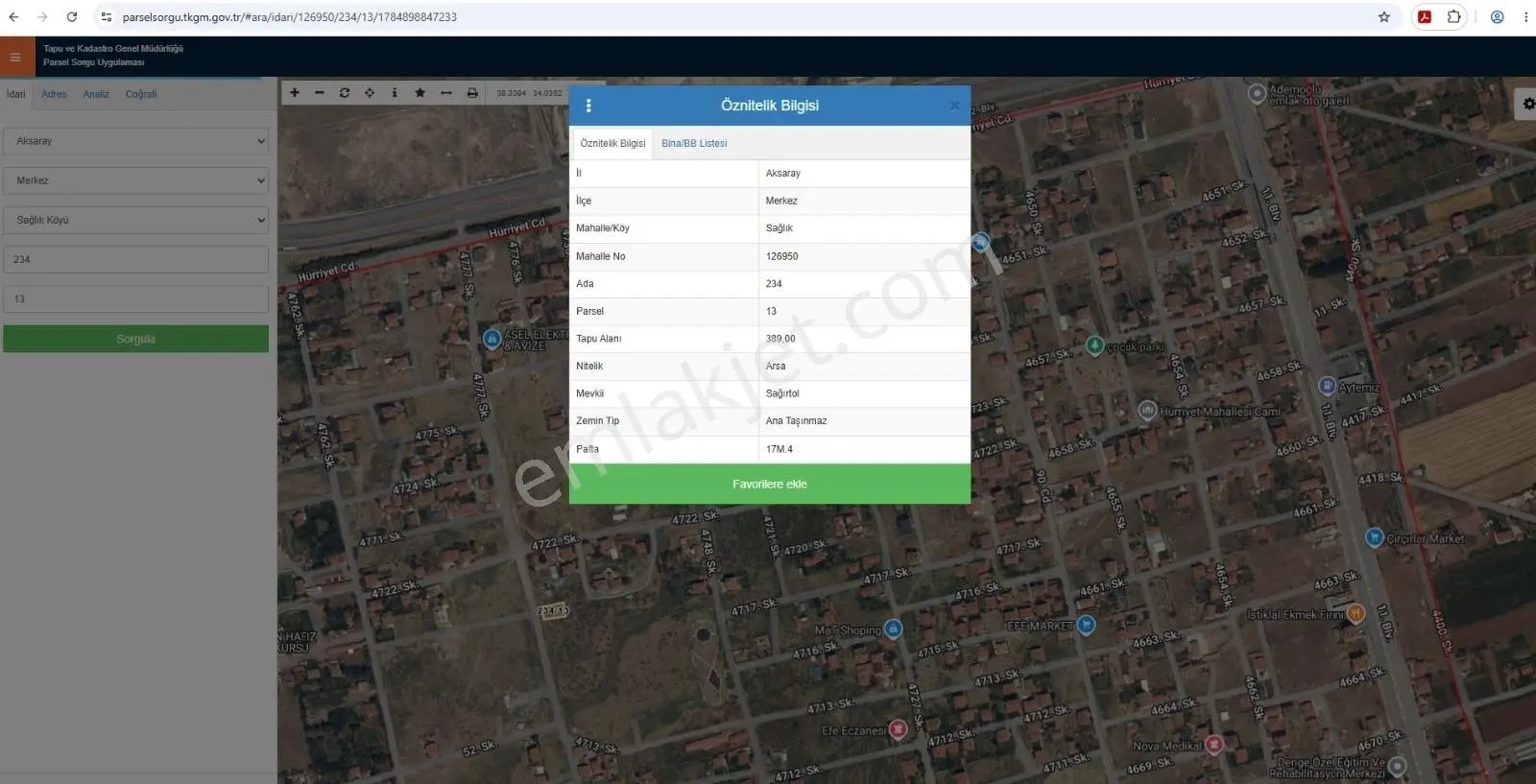Image resolution: width=1536 pixels, height=784 pixels.
Task: Expand the Merkez district dropdown
Action: pyautogui.click(x=135, y=180)
